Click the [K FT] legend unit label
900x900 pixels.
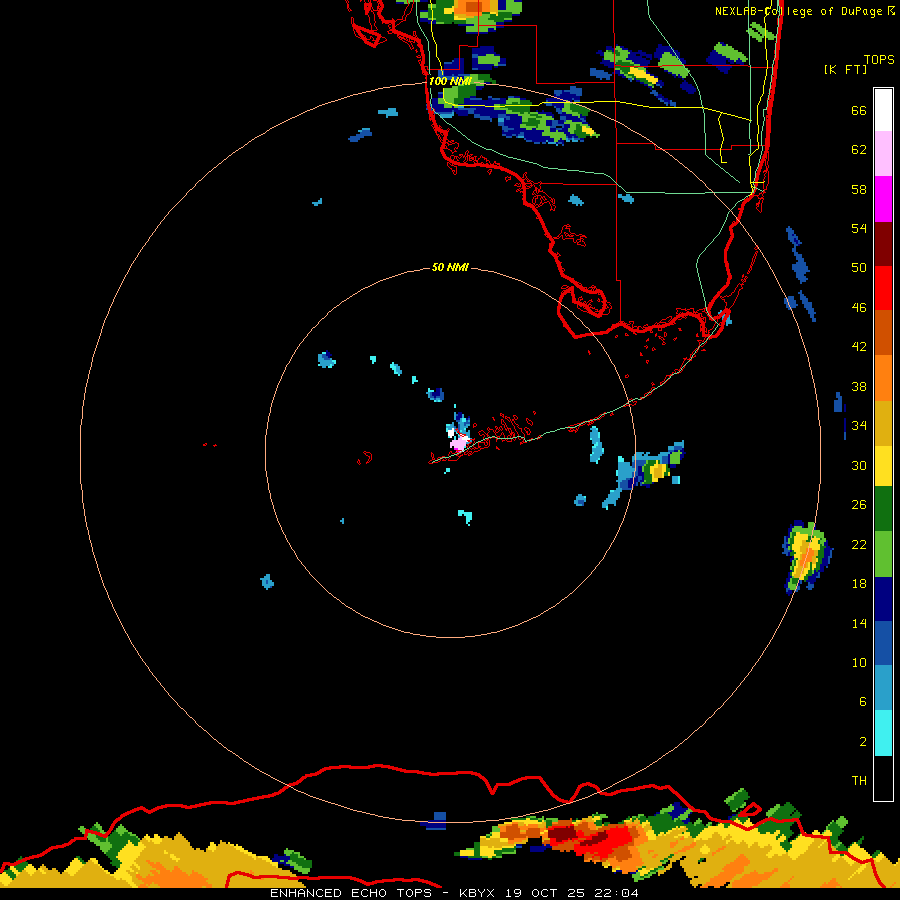pos(845,69)
